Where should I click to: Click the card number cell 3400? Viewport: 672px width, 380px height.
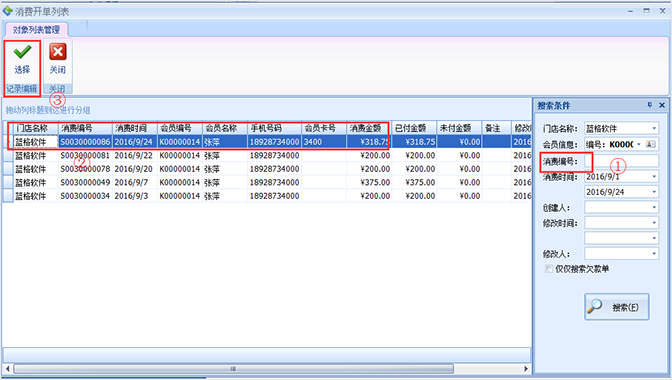pyautogui.click(x=324, y=142)
